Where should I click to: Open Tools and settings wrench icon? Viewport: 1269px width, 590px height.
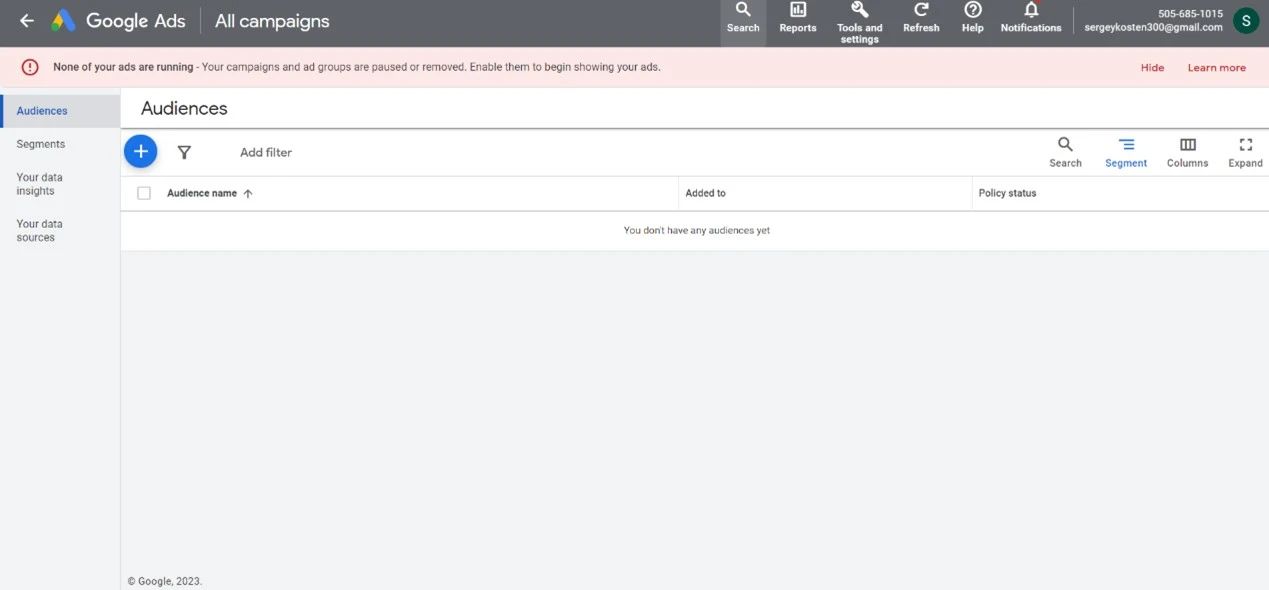pos(859,20)
